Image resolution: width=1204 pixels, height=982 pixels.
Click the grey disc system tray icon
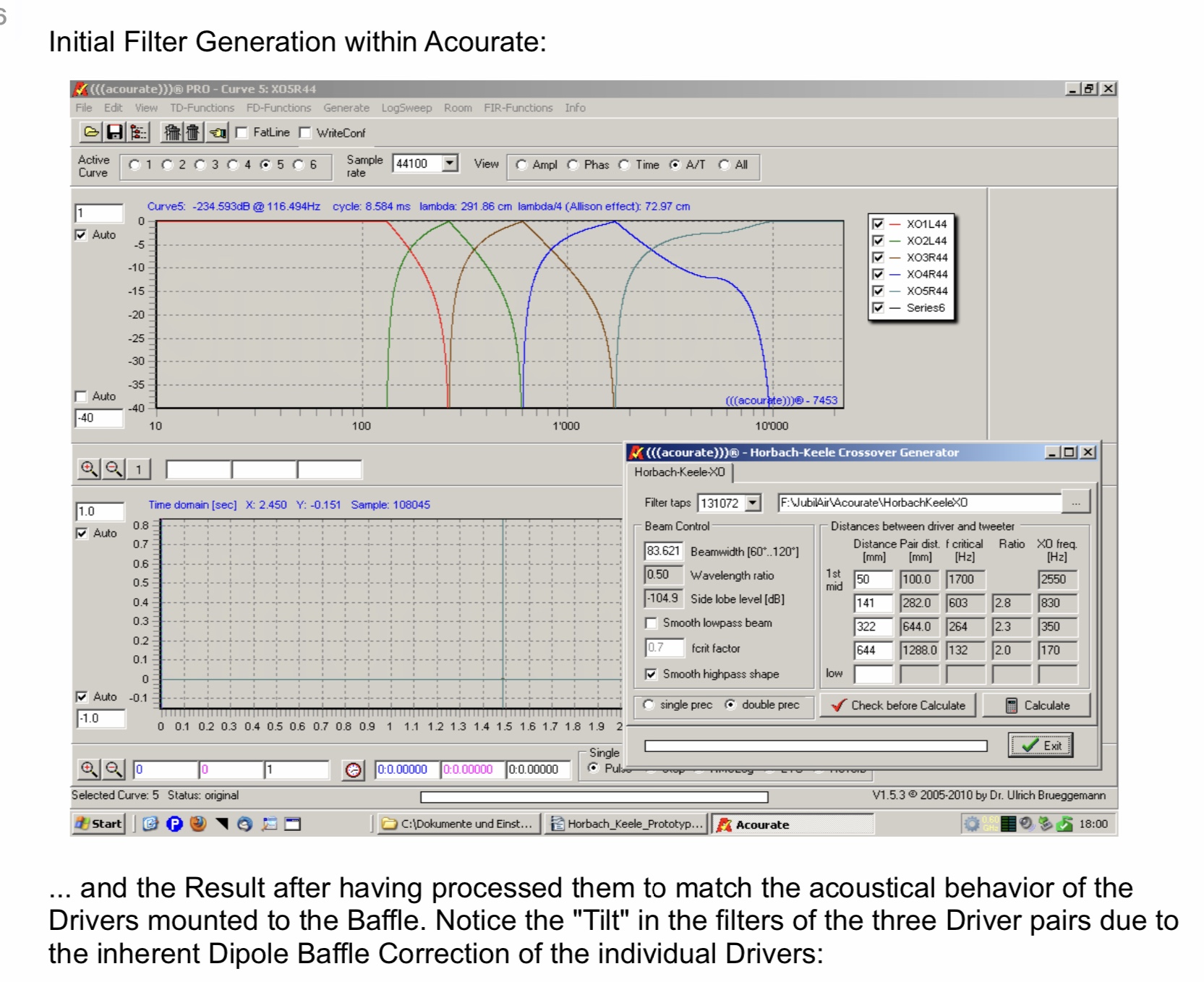pos(1026,824)
